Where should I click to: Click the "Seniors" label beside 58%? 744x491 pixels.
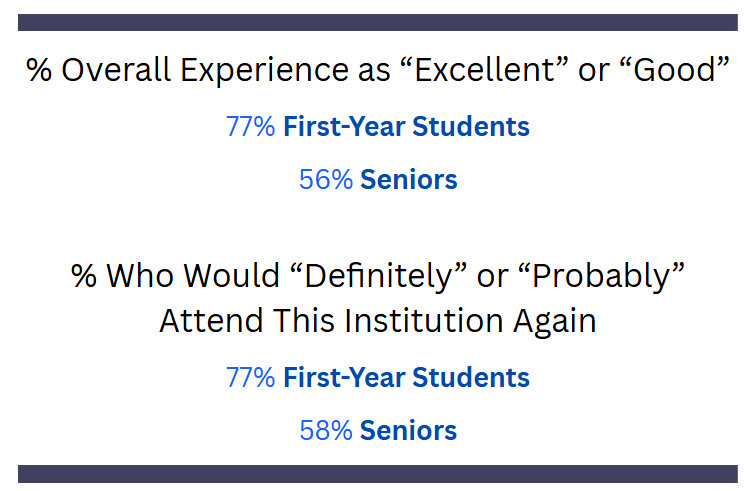pyautogui.click(x=409, y=431)
